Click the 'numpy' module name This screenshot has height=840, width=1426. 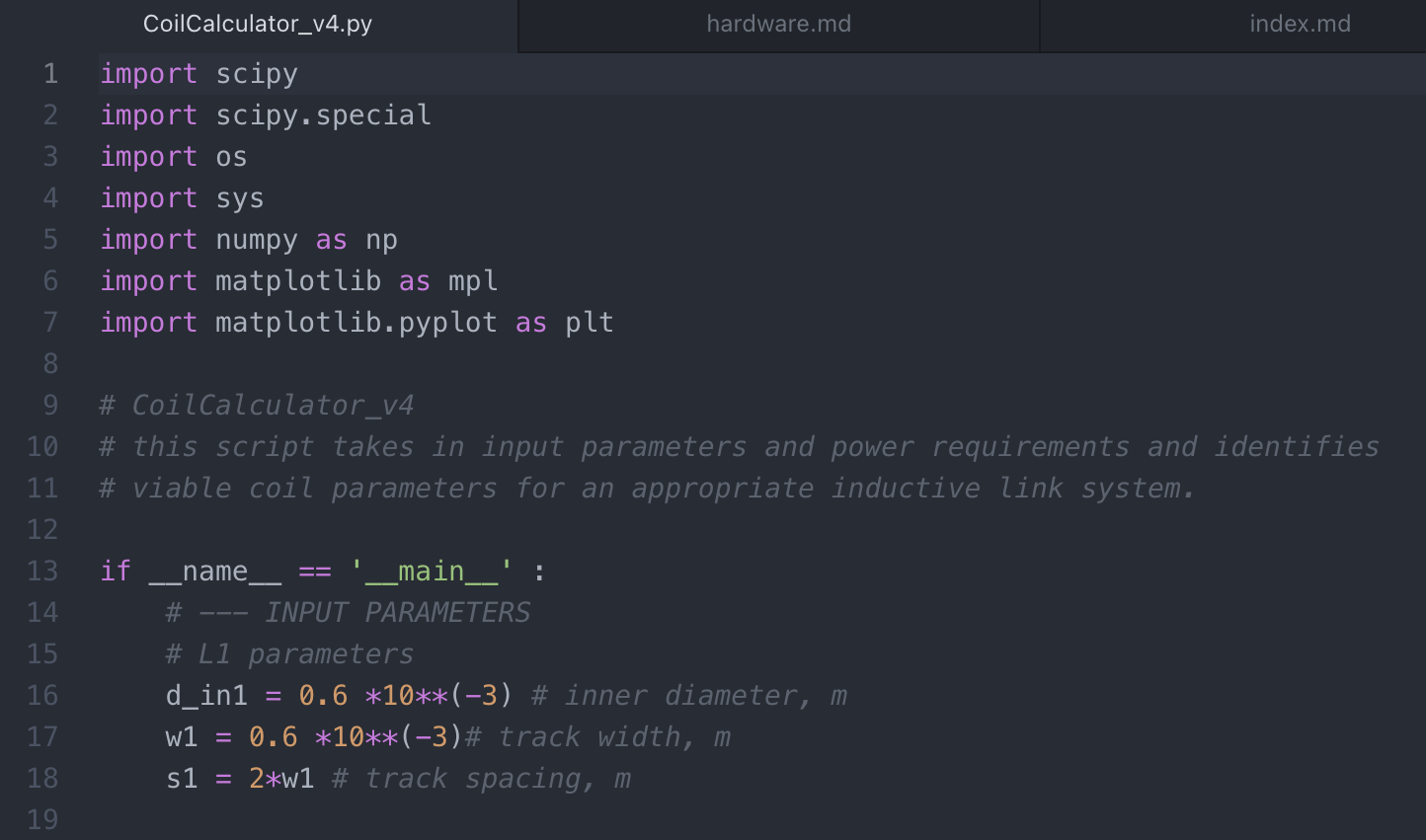pos(256,240)
